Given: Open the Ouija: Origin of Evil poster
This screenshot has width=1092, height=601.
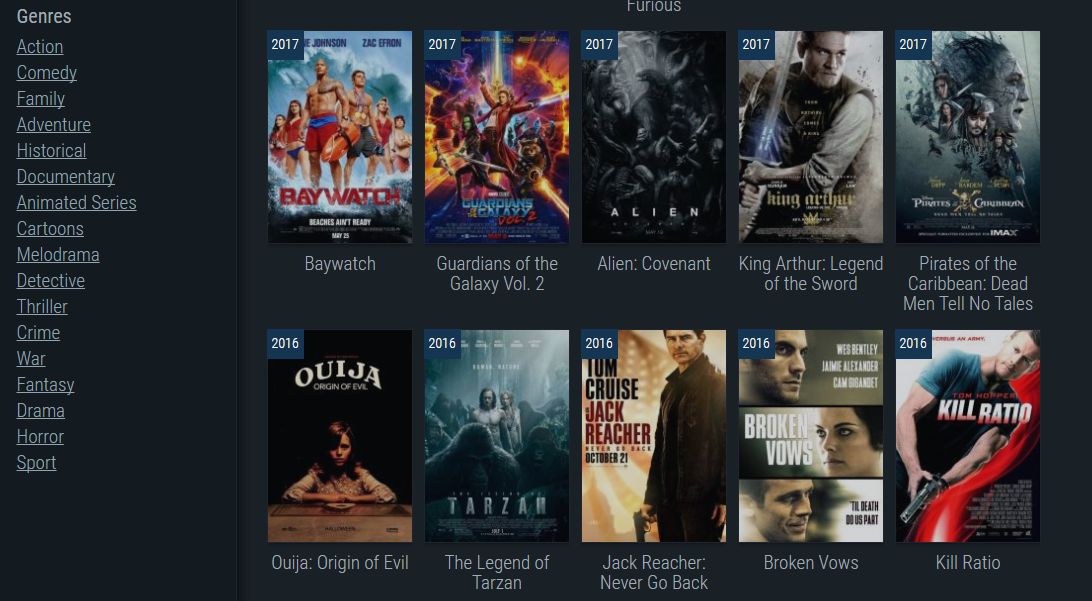Looking at the screenshot, I should [340, 436].
